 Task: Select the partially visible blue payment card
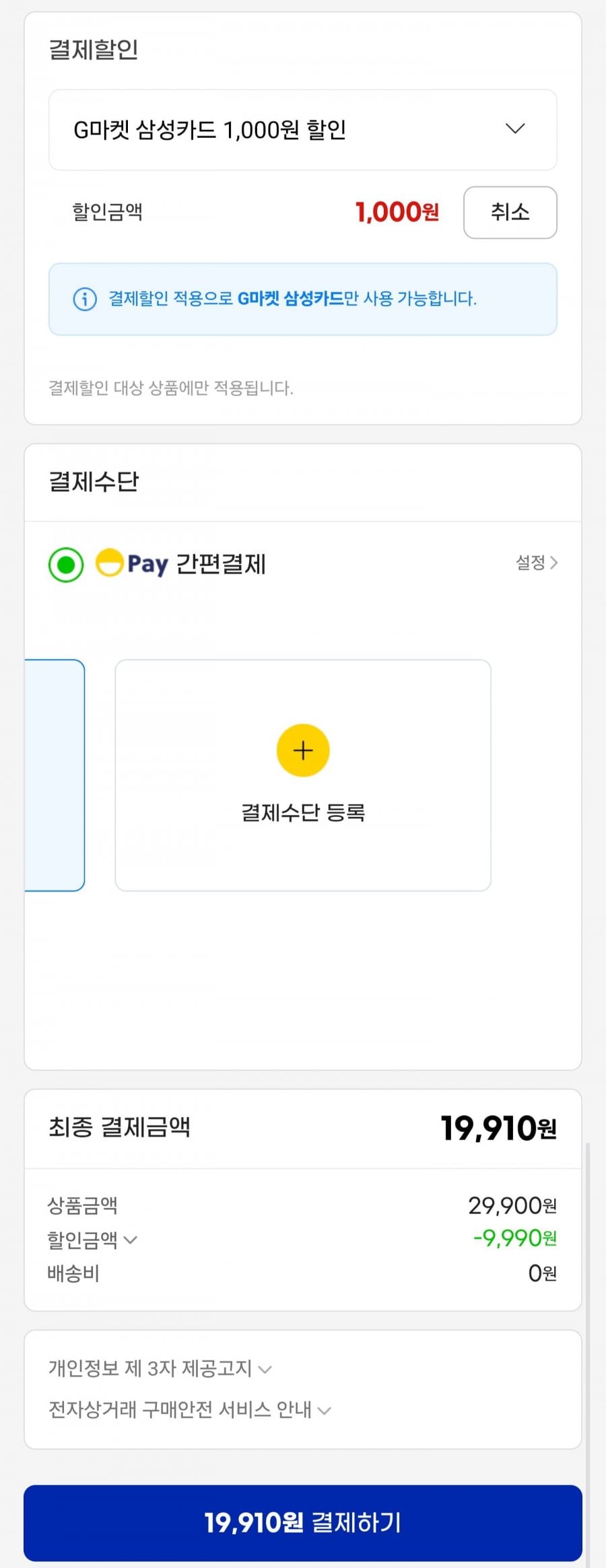[x=55, y=775]
